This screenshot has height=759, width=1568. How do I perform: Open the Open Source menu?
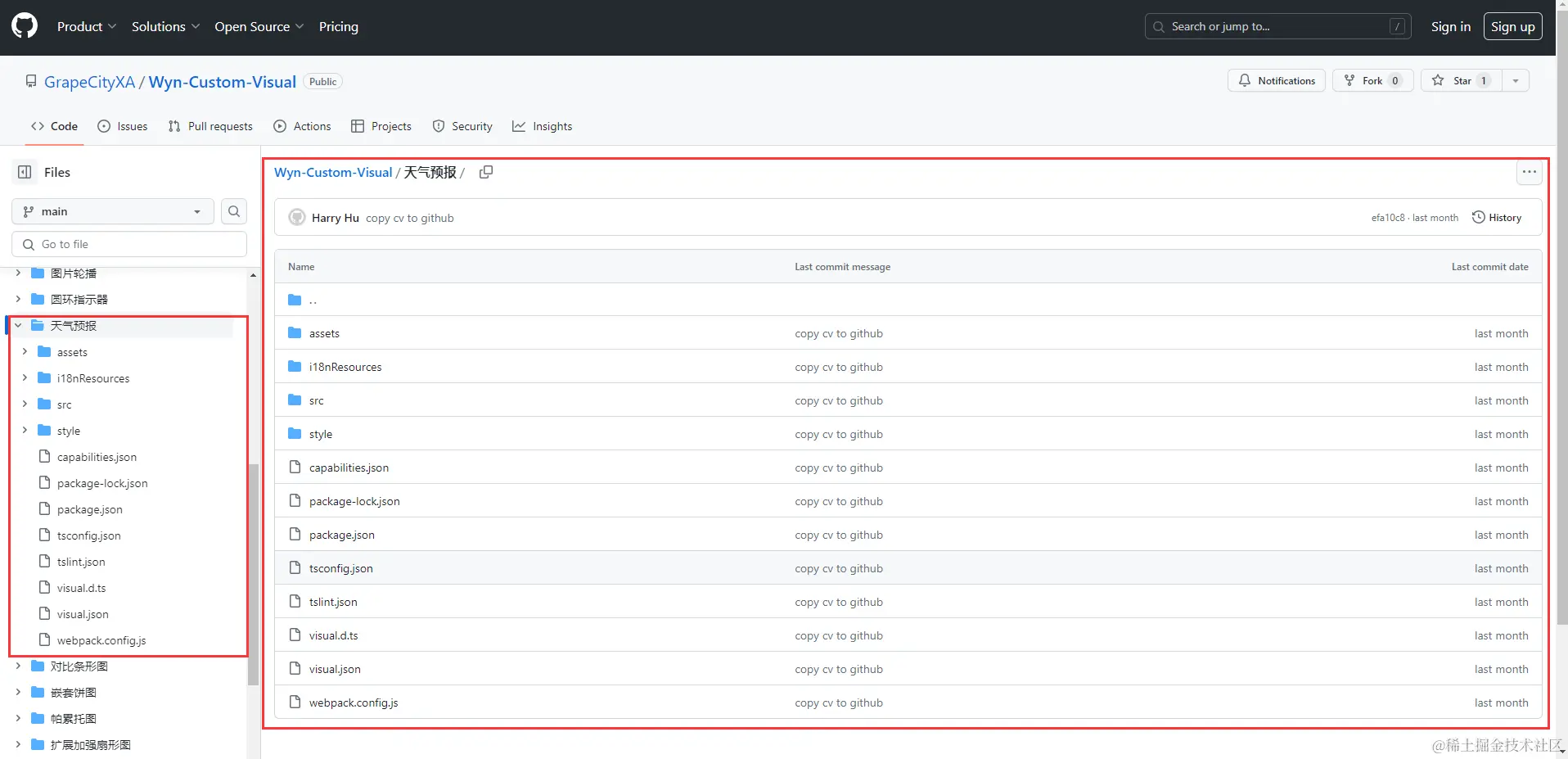pos(259,26)
